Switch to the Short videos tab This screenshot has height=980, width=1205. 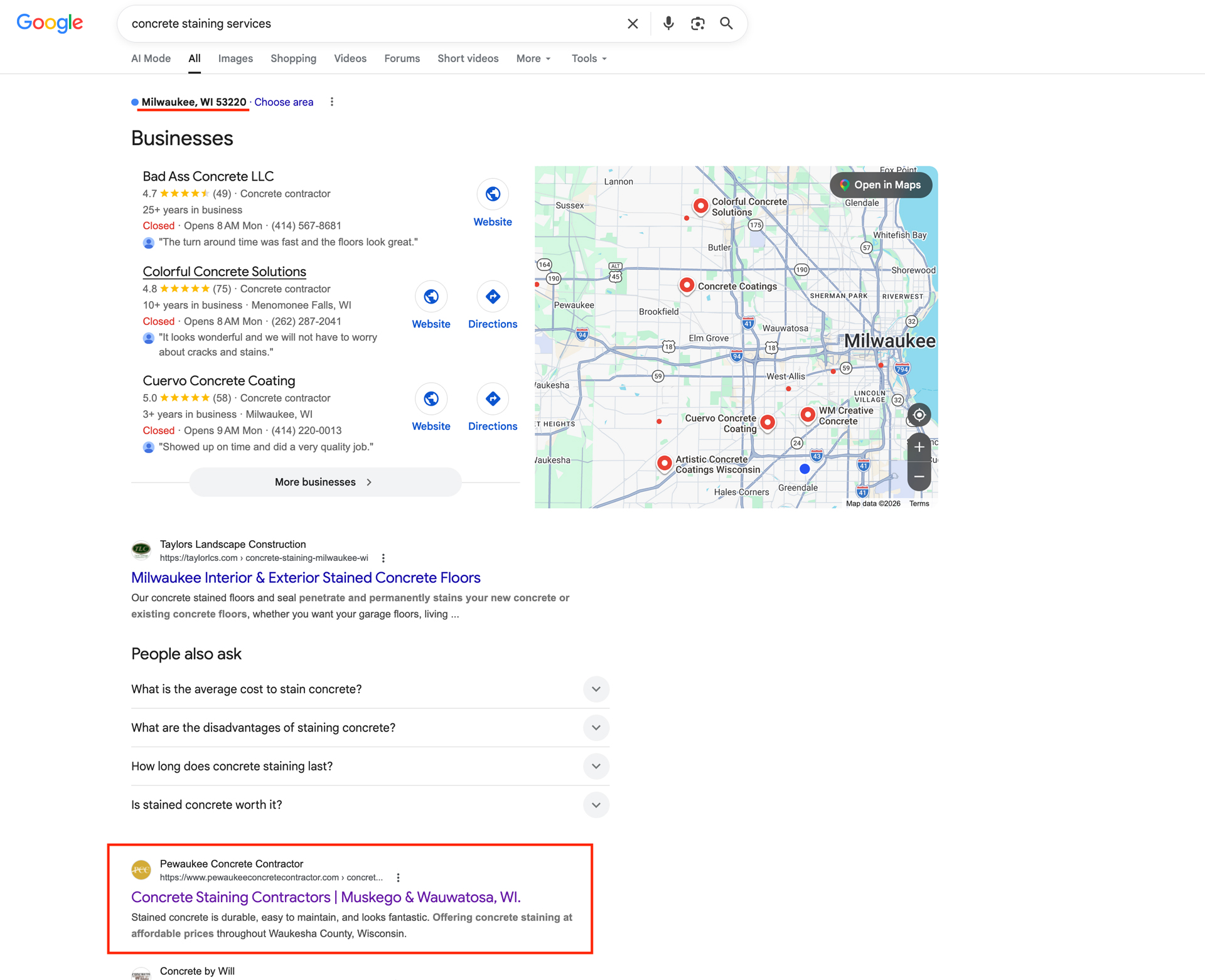[468, 58]
